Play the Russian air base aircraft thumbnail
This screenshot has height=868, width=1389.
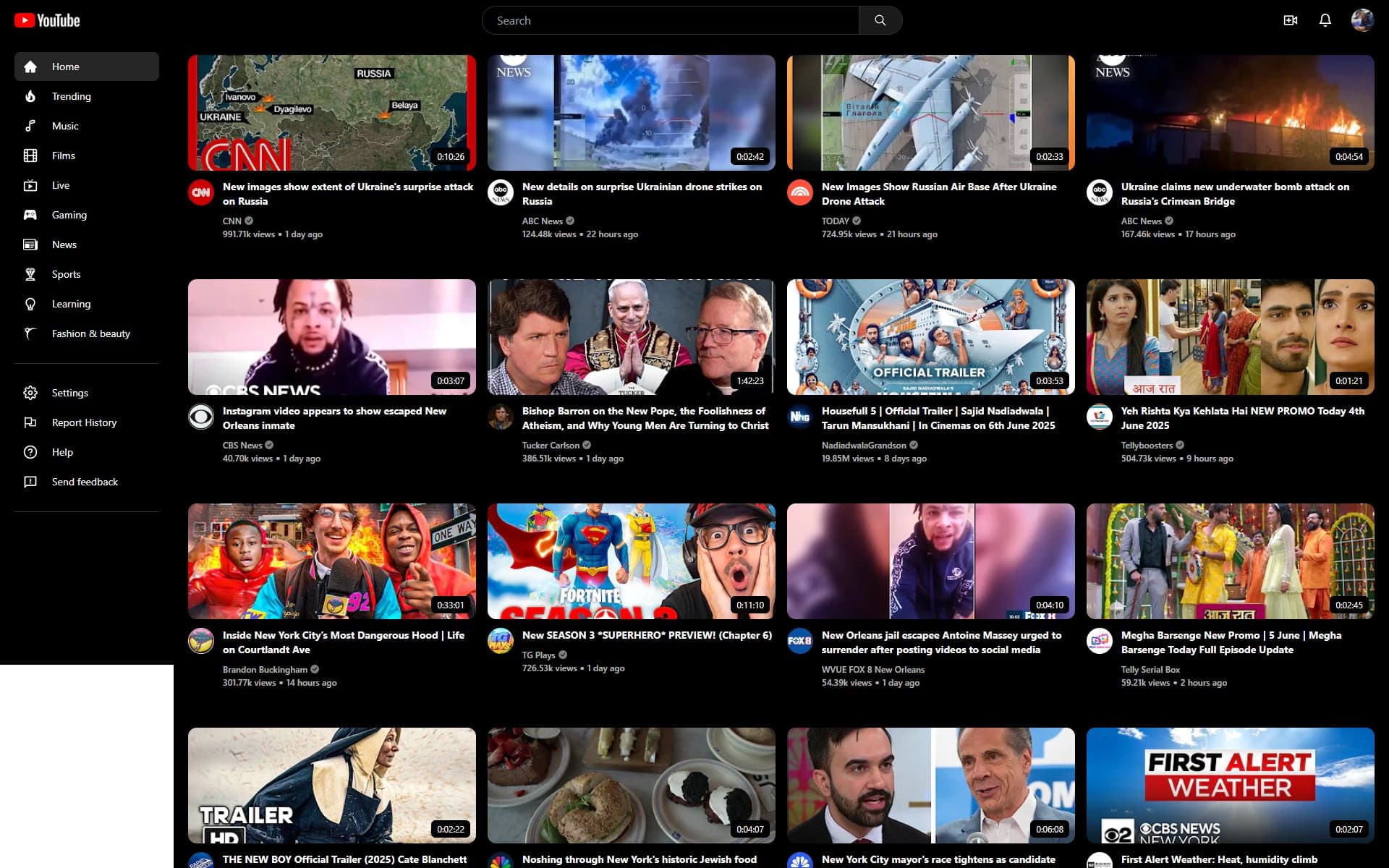tap(931, 113)
